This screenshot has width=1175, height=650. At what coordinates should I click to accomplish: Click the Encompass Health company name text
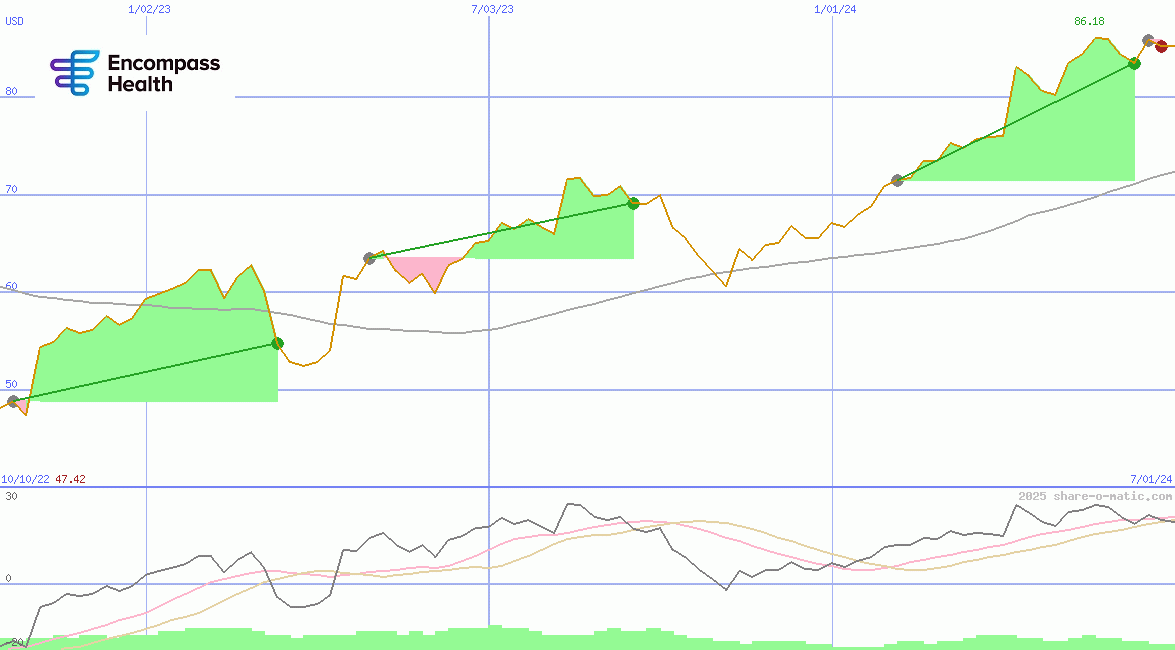pyautogui.click(x=163, y=74)
